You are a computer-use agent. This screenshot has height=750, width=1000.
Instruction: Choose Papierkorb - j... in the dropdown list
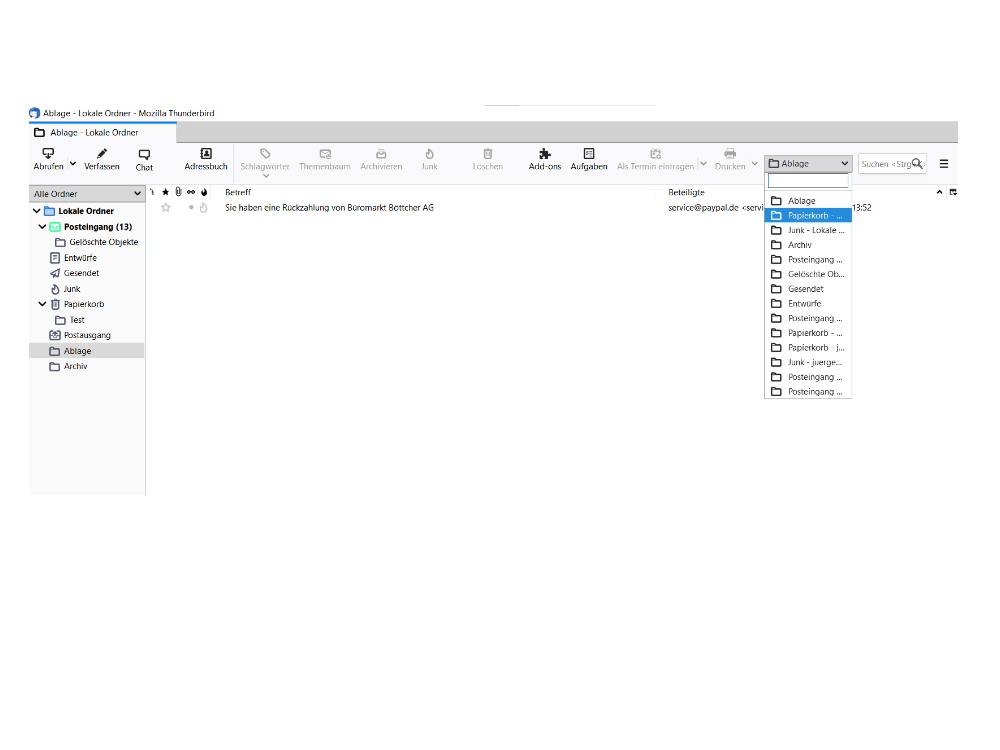(808, 348)
